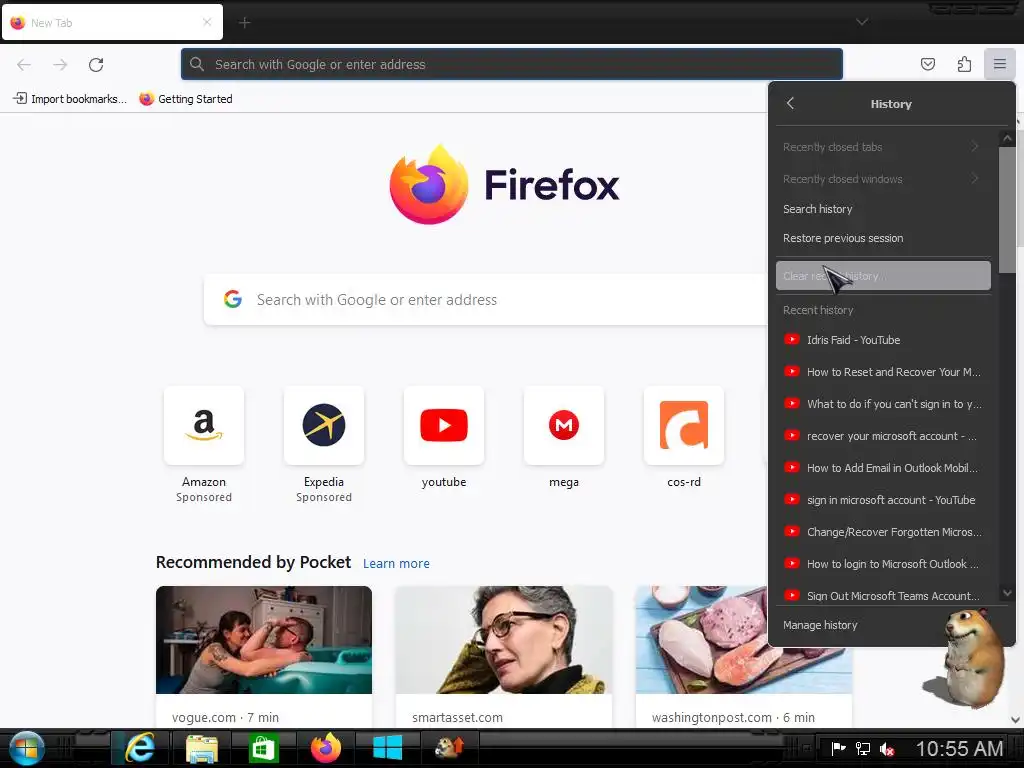The image size is (1024, 768).
Task: Click the Back navigation arrow
Action: tap(24, 65)
